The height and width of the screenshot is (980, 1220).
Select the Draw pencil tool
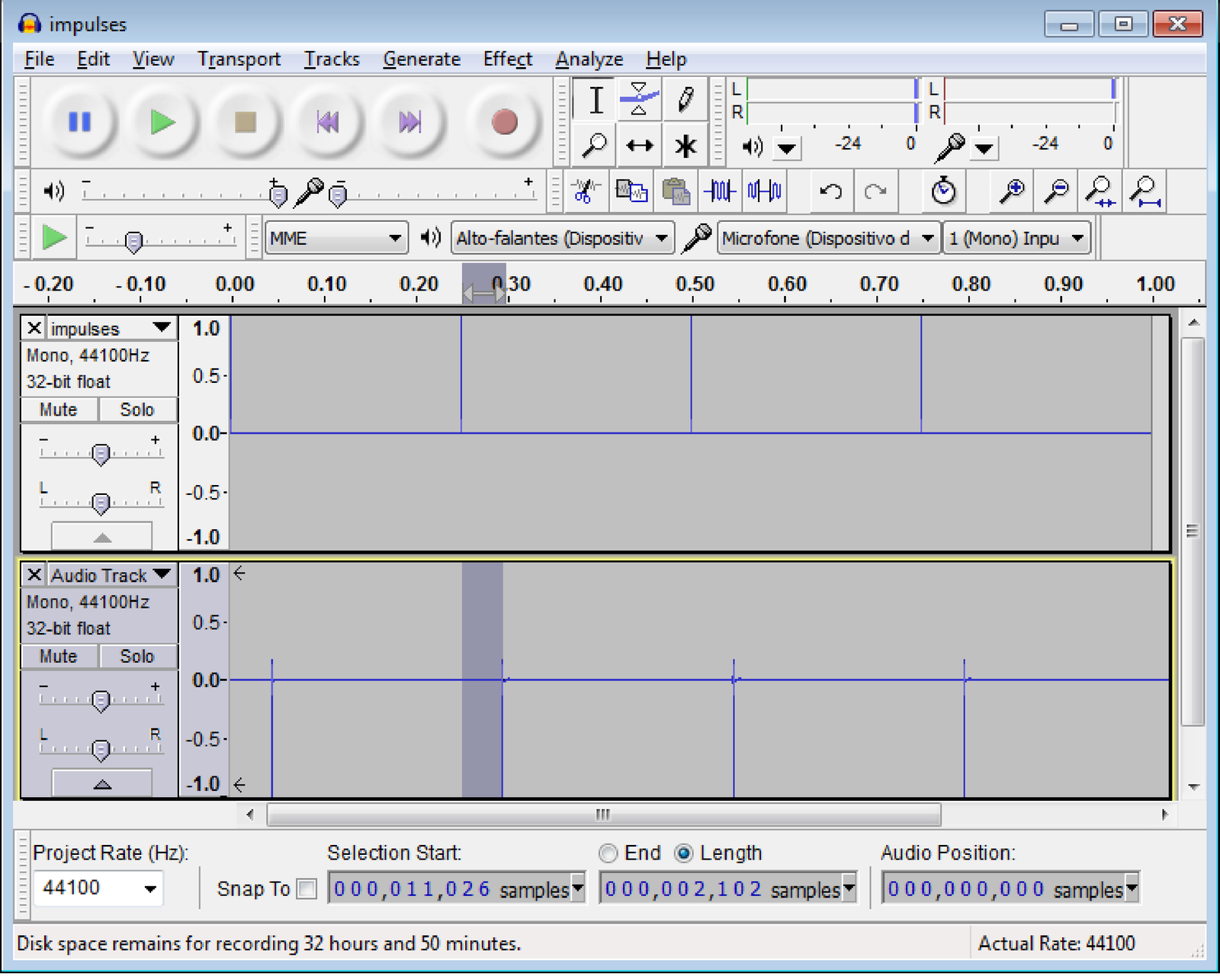[685, 100]
